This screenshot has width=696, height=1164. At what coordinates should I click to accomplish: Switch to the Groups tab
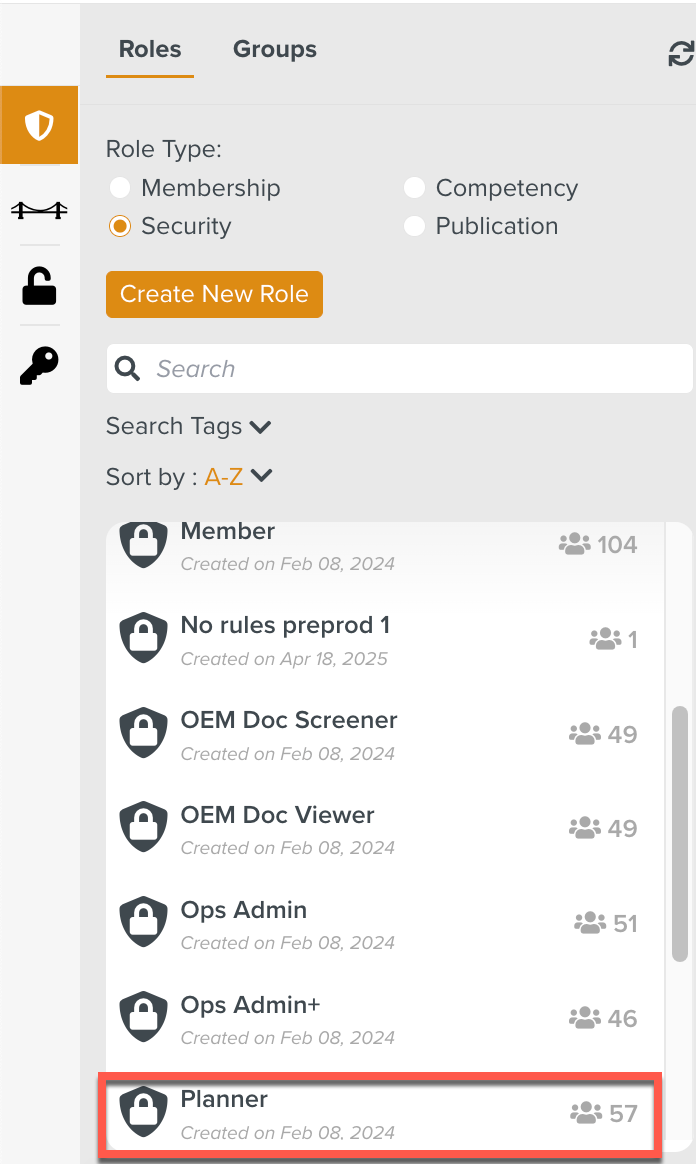pyautogui.click(x=274, y=49)
